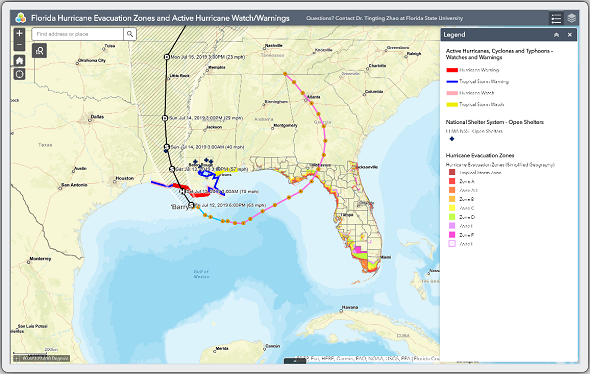Expand the scalebar coordinate widget

coord(17,359)
